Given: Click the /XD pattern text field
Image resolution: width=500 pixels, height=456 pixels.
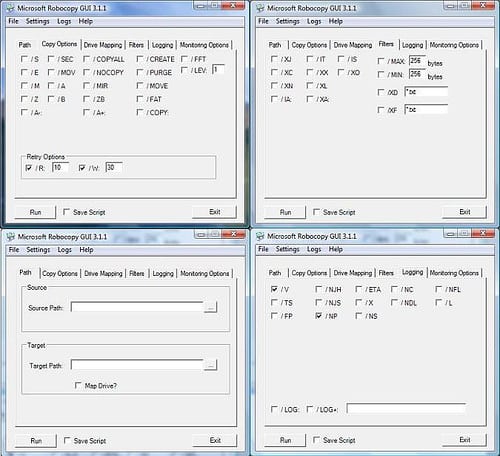Looking at the screenshot, I should 426,92.
